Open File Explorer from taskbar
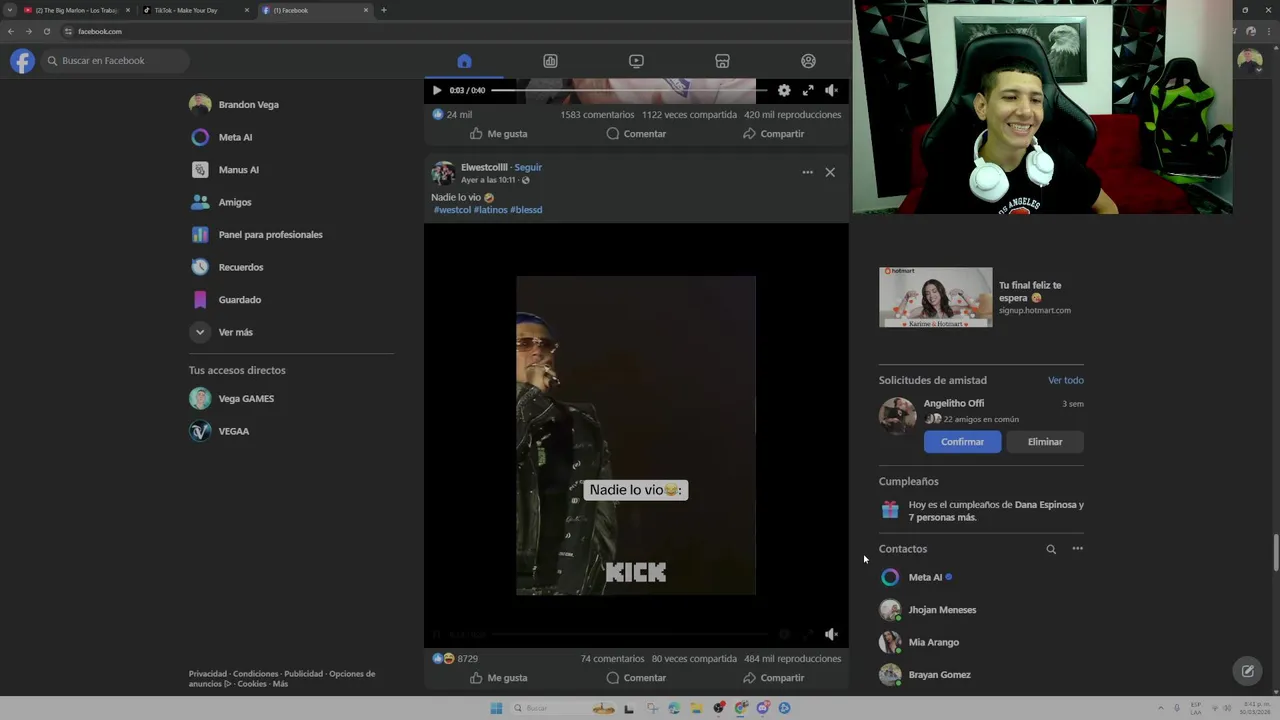1280x720 pixels. coord(696,708)
